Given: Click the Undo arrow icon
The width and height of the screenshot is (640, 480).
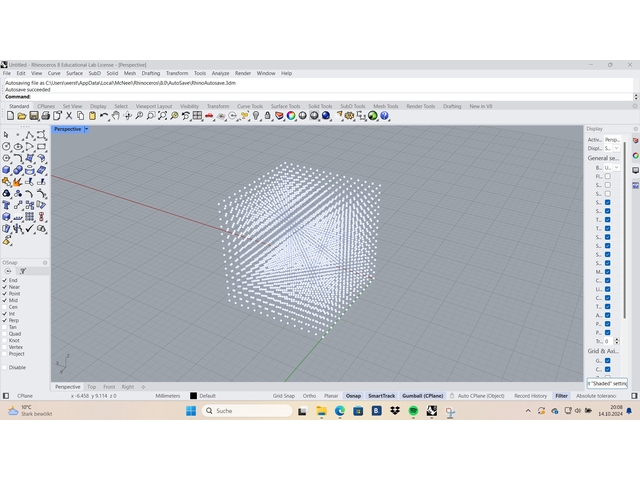Looking at the screenshot, I should coord(104,116).
